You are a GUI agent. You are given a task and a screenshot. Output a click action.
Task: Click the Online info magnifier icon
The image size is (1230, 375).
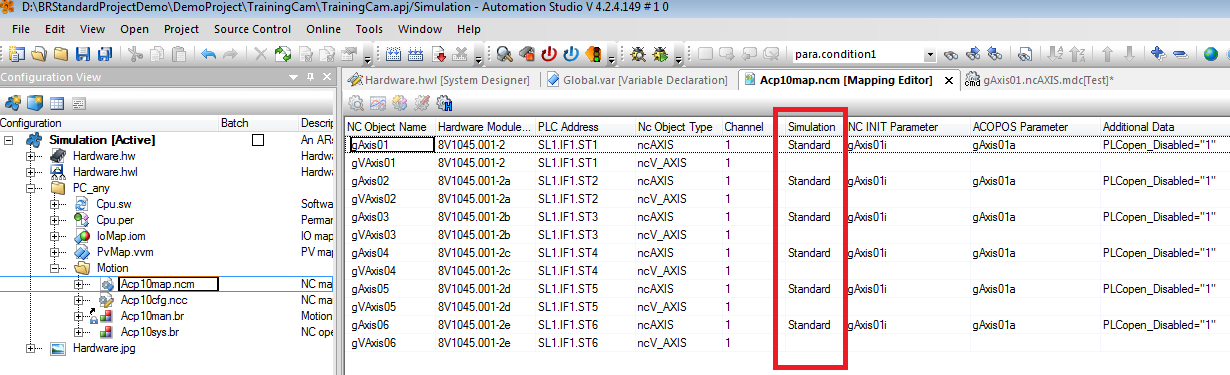pyautogui.click(x=504, y=54)
